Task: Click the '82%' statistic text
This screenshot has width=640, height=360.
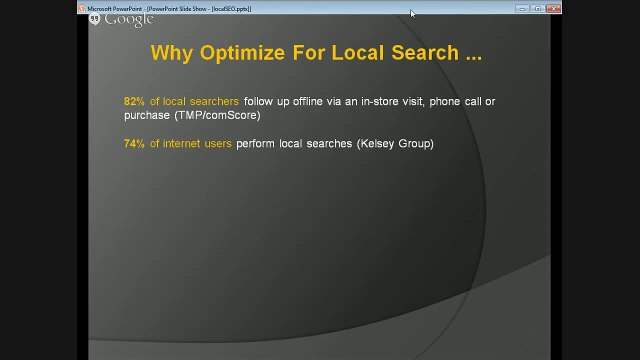Action: point(134,101)
